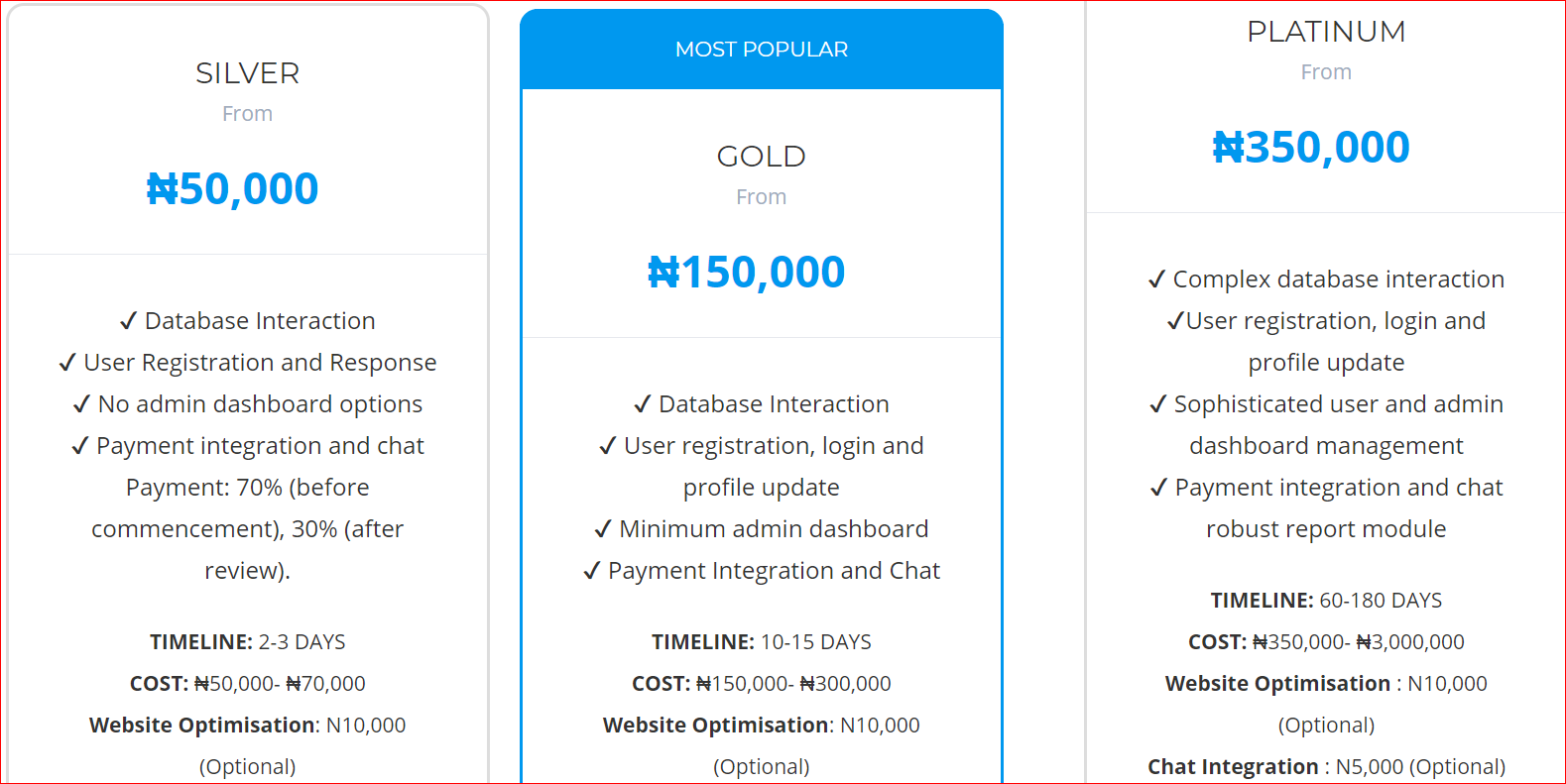
Task: Click the ₦350,000 Platinum price
Action: tap(1310, 147)
